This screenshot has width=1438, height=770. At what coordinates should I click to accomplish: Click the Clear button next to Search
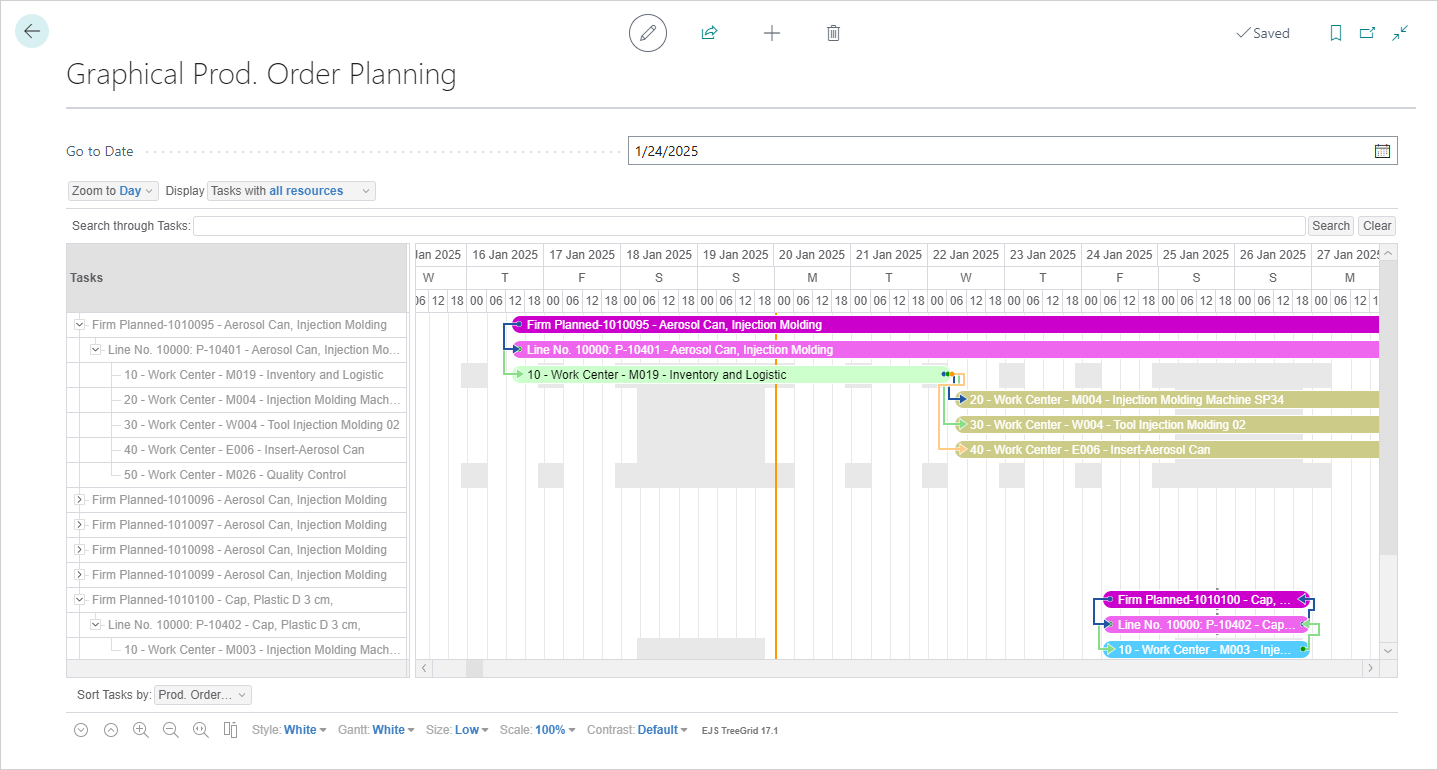coord(1376,225)
